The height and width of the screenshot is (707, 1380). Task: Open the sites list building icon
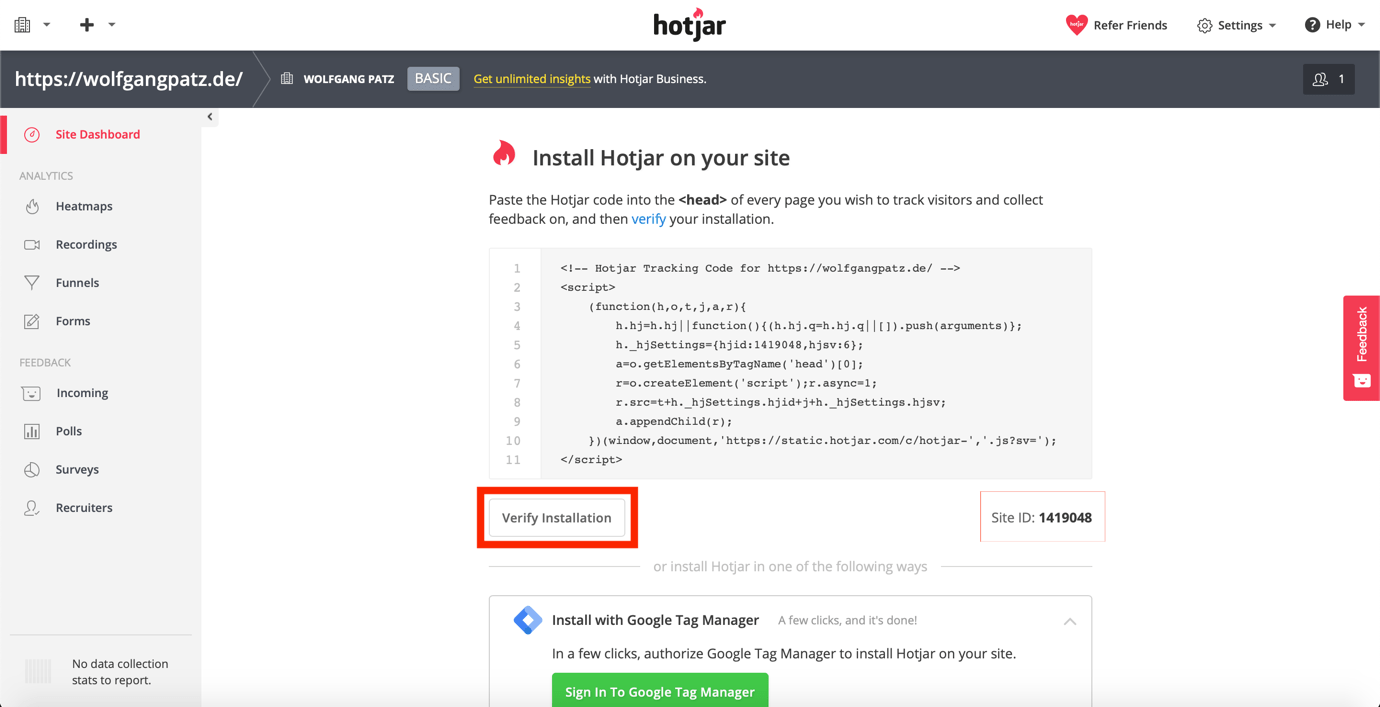click(22, 24)
